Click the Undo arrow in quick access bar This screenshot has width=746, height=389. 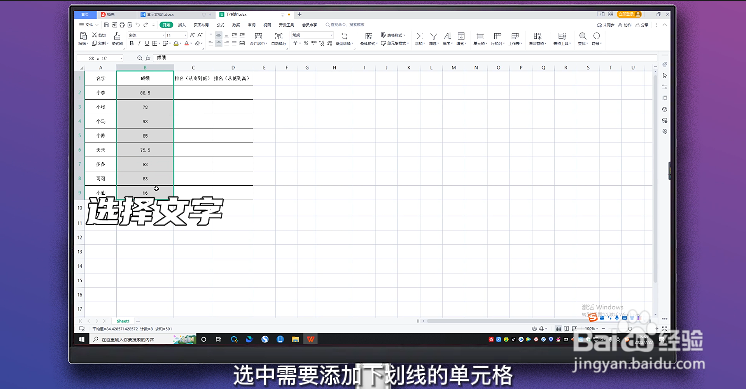coord(138,25)
